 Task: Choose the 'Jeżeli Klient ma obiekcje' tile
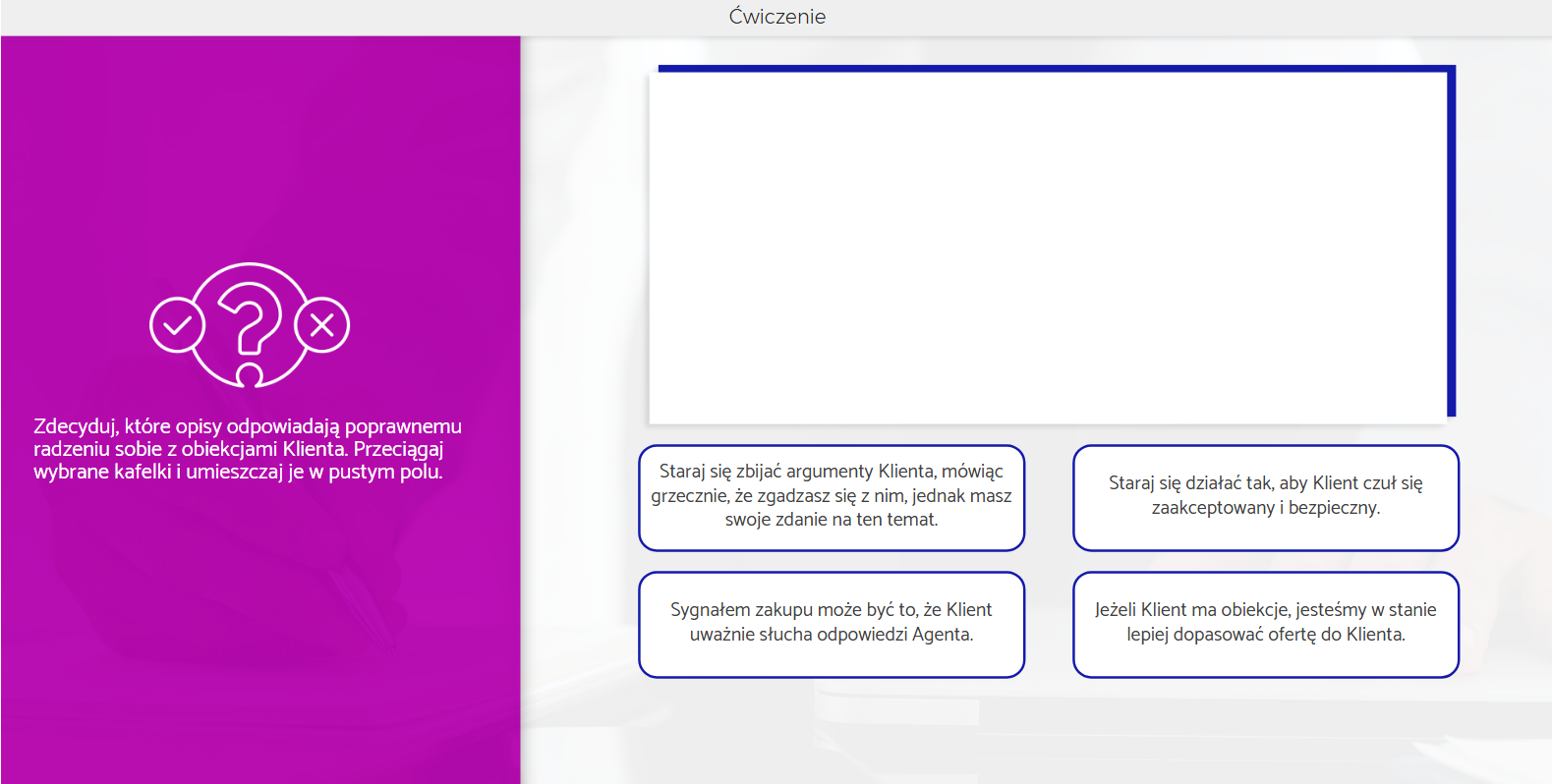(x=1265, y=624)
